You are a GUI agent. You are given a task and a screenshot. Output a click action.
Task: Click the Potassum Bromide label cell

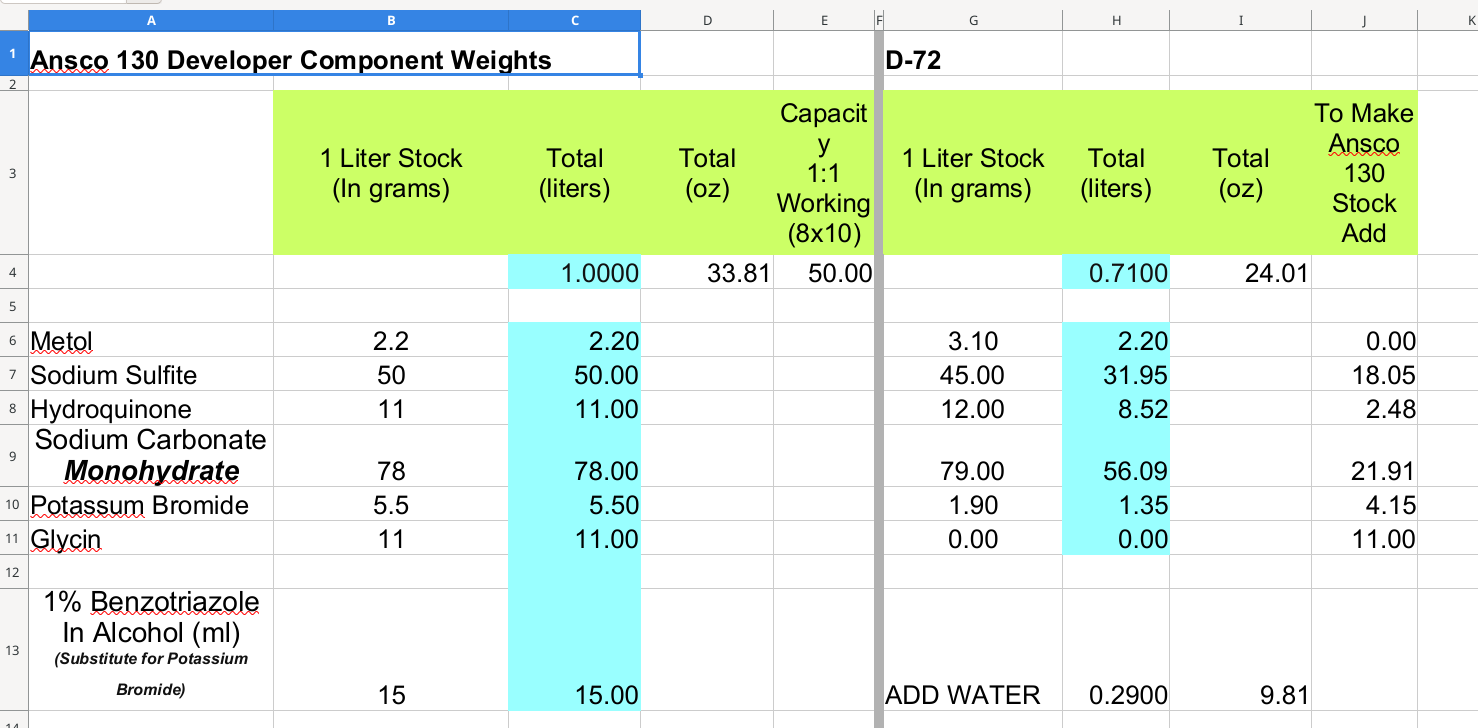coord(150,505)
